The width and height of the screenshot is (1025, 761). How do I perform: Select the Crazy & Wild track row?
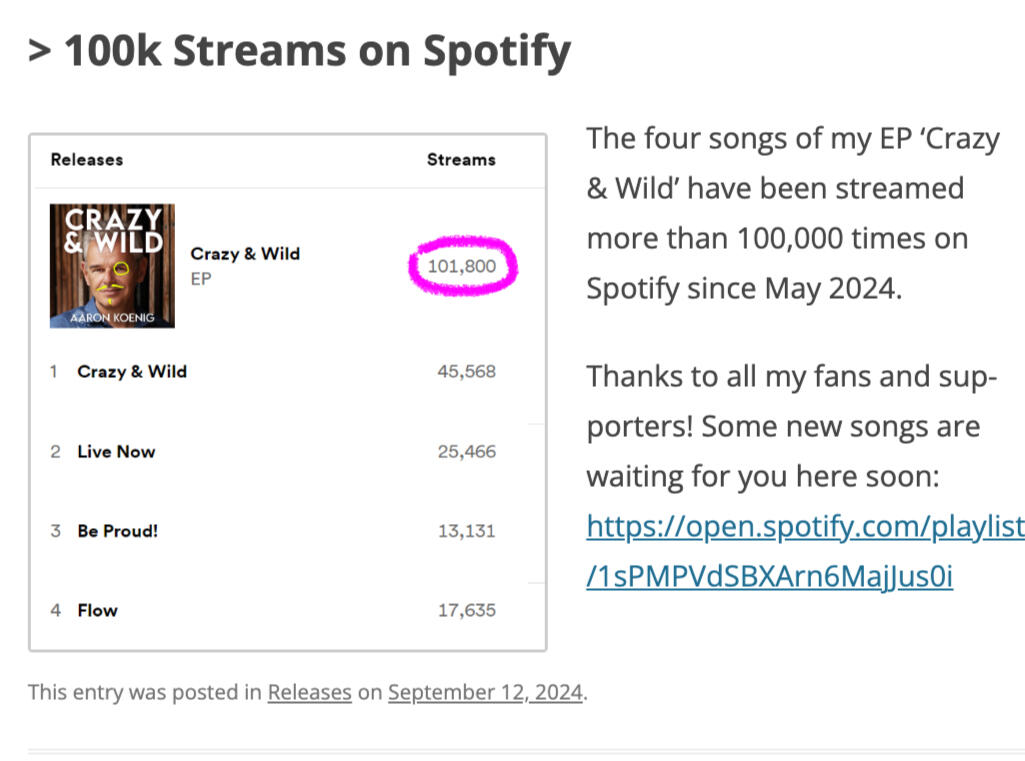132,371
